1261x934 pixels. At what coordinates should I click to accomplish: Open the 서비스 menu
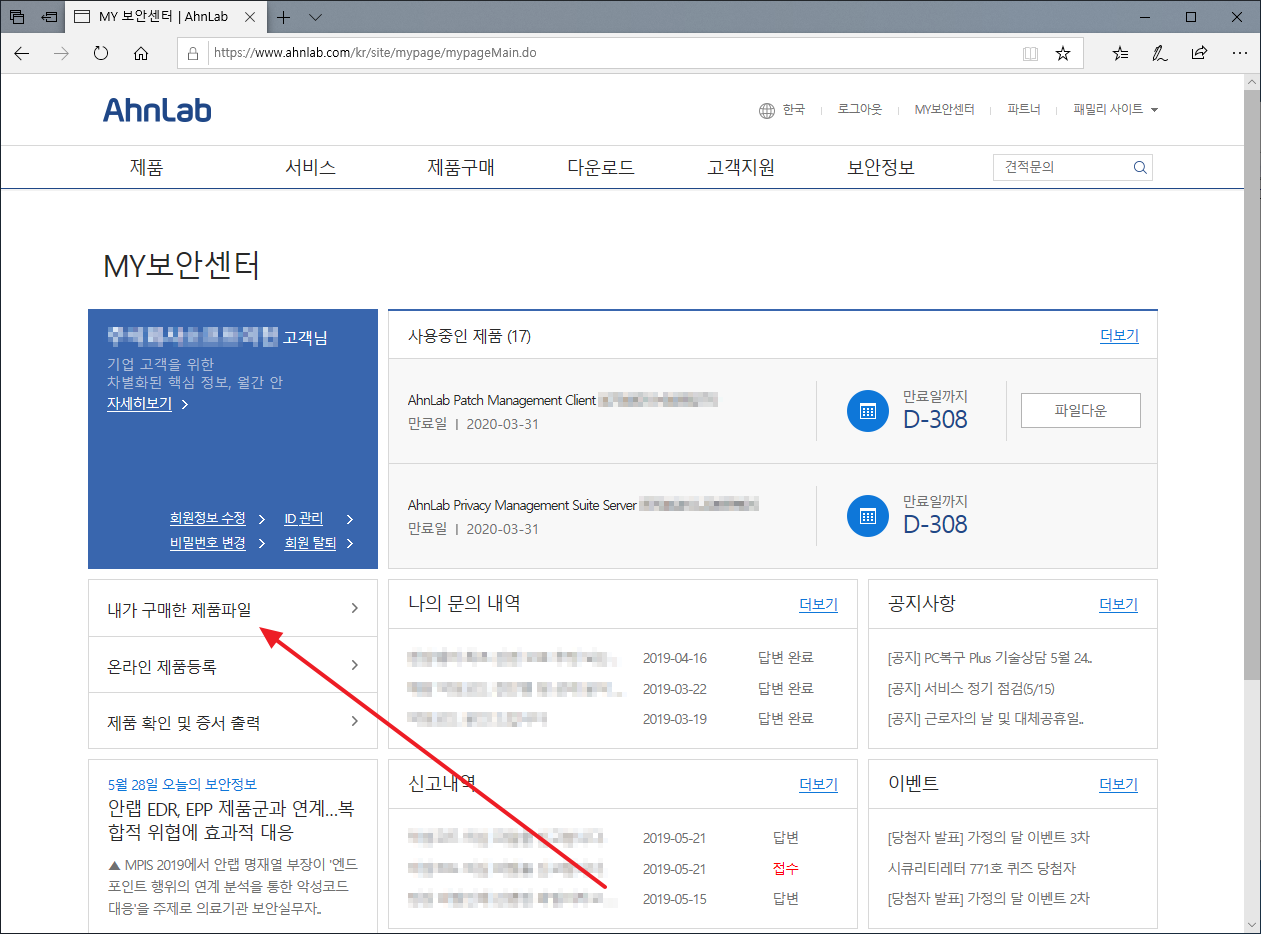310,168
